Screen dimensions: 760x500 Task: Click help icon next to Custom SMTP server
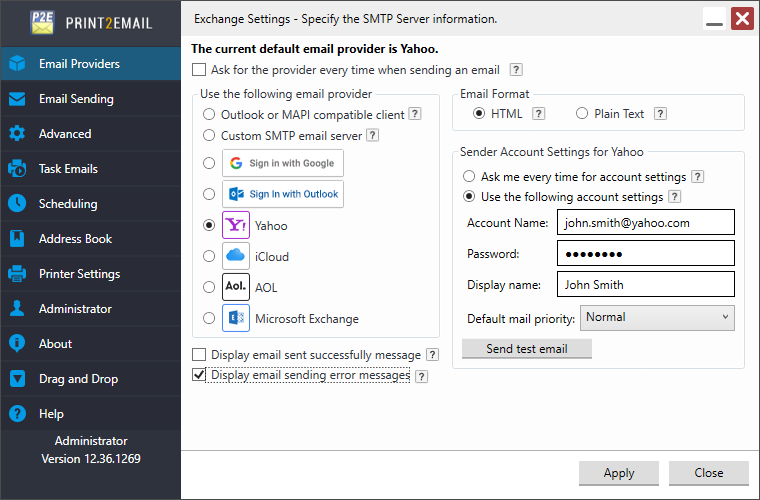click(x=372, y=135)
